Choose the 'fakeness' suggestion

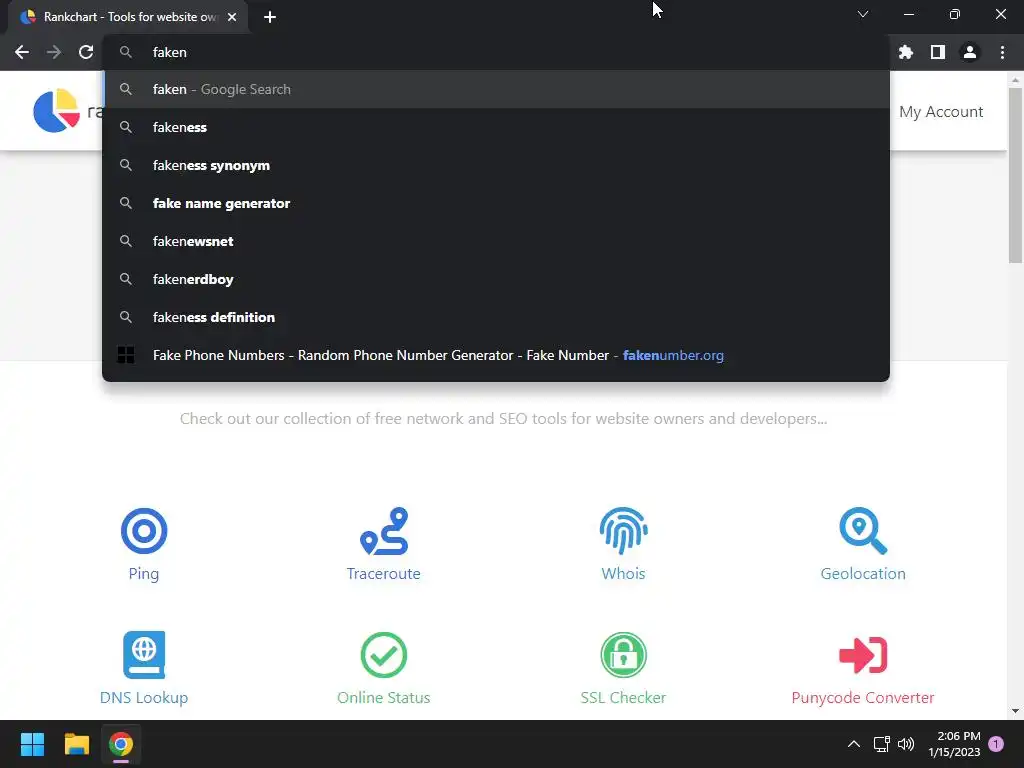tap(496, 127)
